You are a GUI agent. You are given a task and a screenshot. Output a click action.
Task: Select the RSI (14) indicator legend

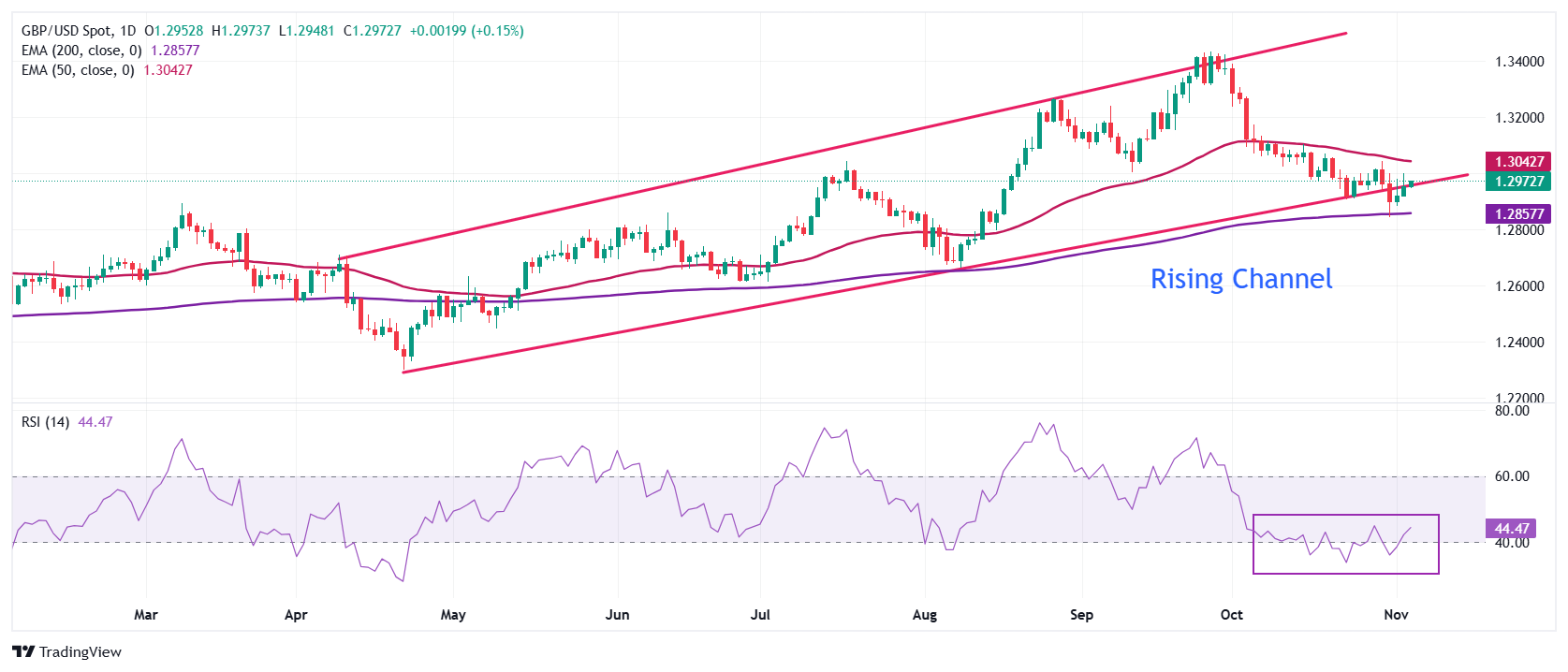[45, 422]
